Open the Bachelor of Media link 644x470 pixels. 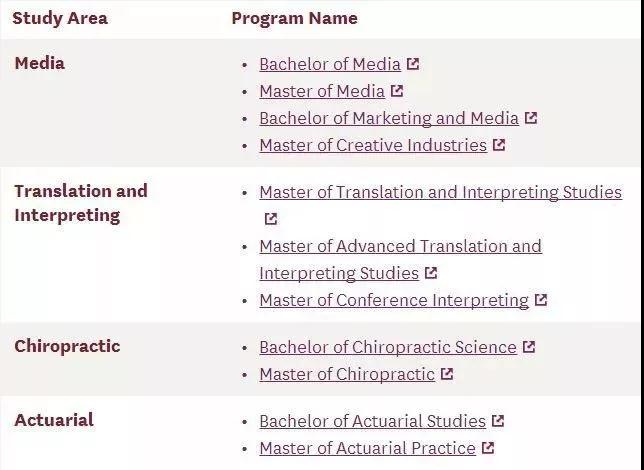pos(330,65)
